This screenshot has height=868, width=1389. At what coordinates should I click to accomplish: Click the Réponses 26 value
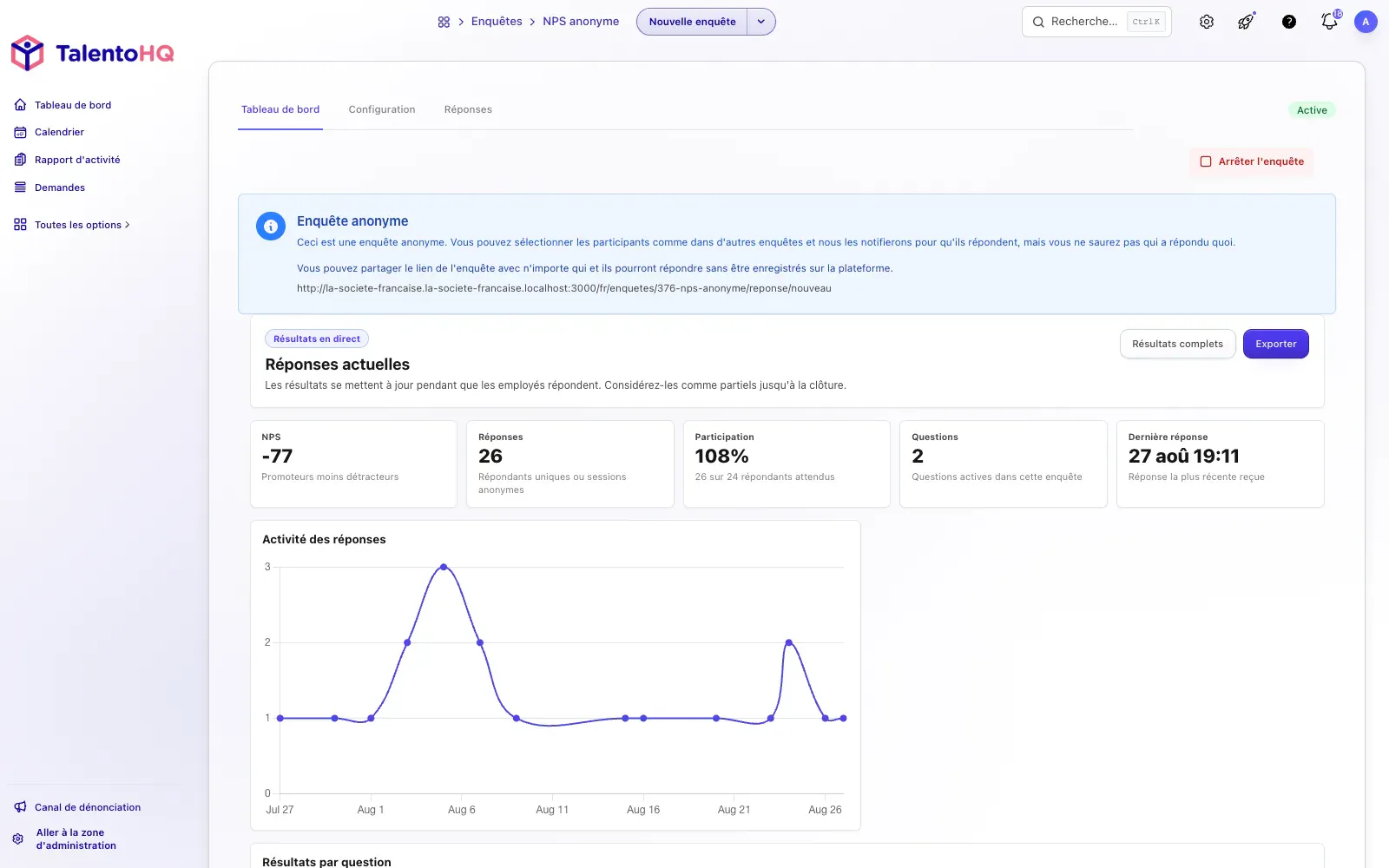pos(490,457)
